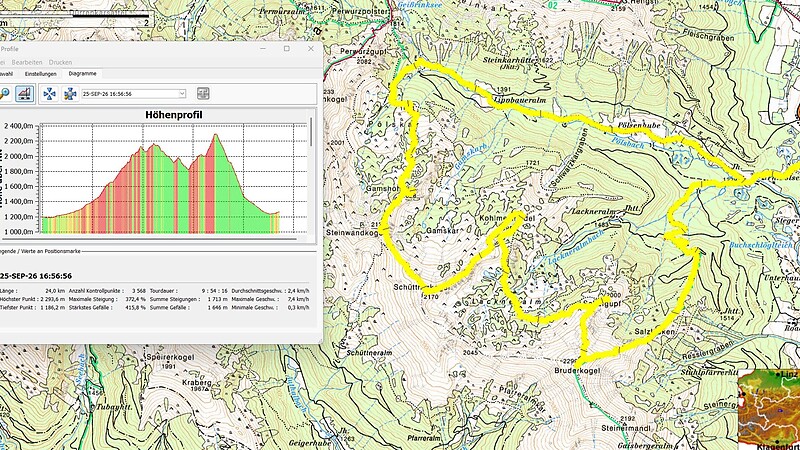
Task: Click the gray calculator-style icon beside track dropdown
Action: (203, 93)
